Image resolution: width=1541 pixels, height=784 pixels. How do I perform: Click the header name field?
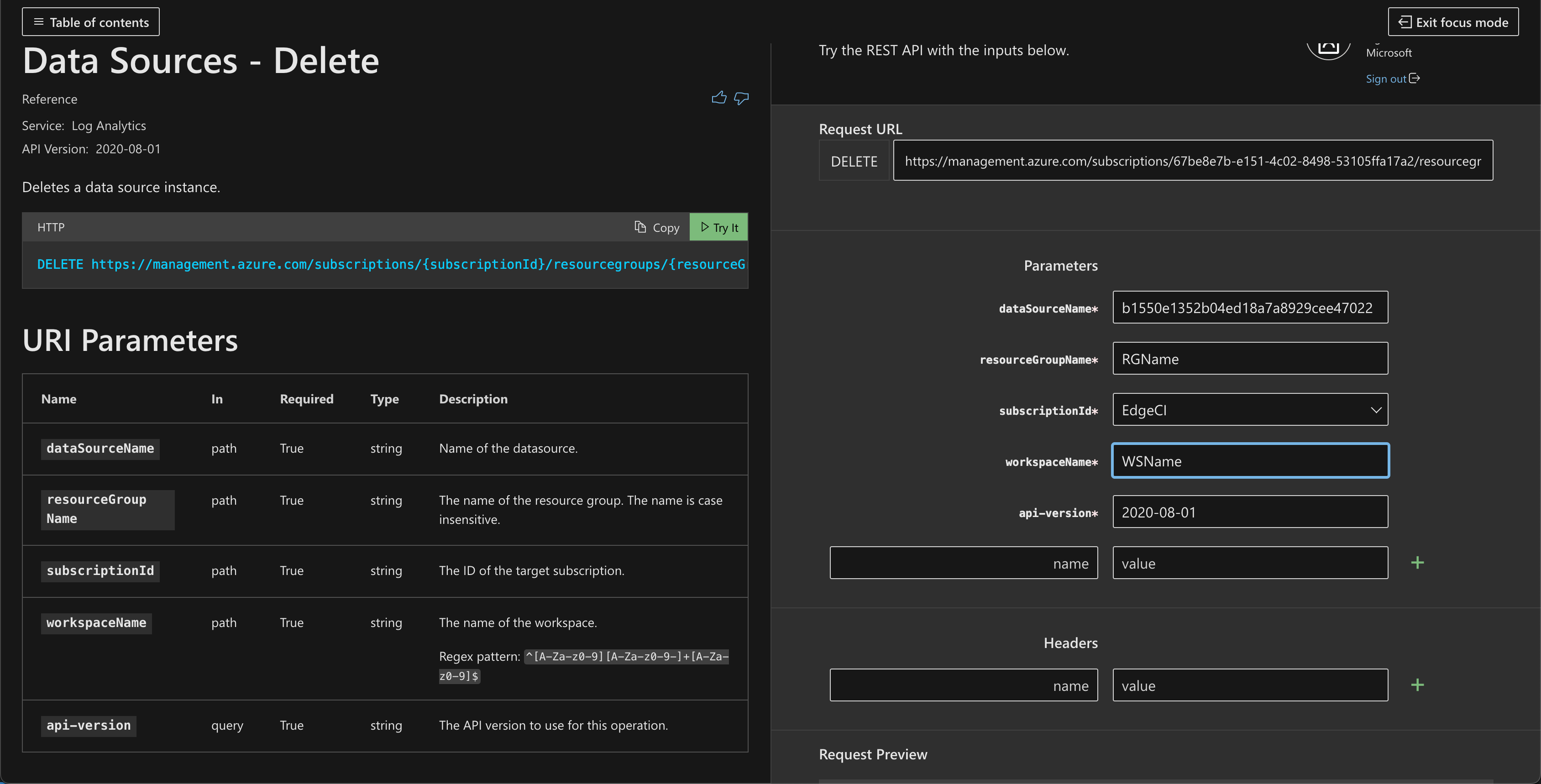point(964,685)
